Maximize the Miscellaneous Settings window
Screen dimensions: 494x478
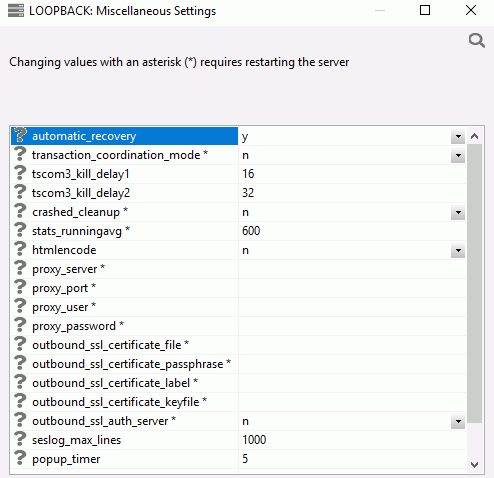tap(425, 10)
